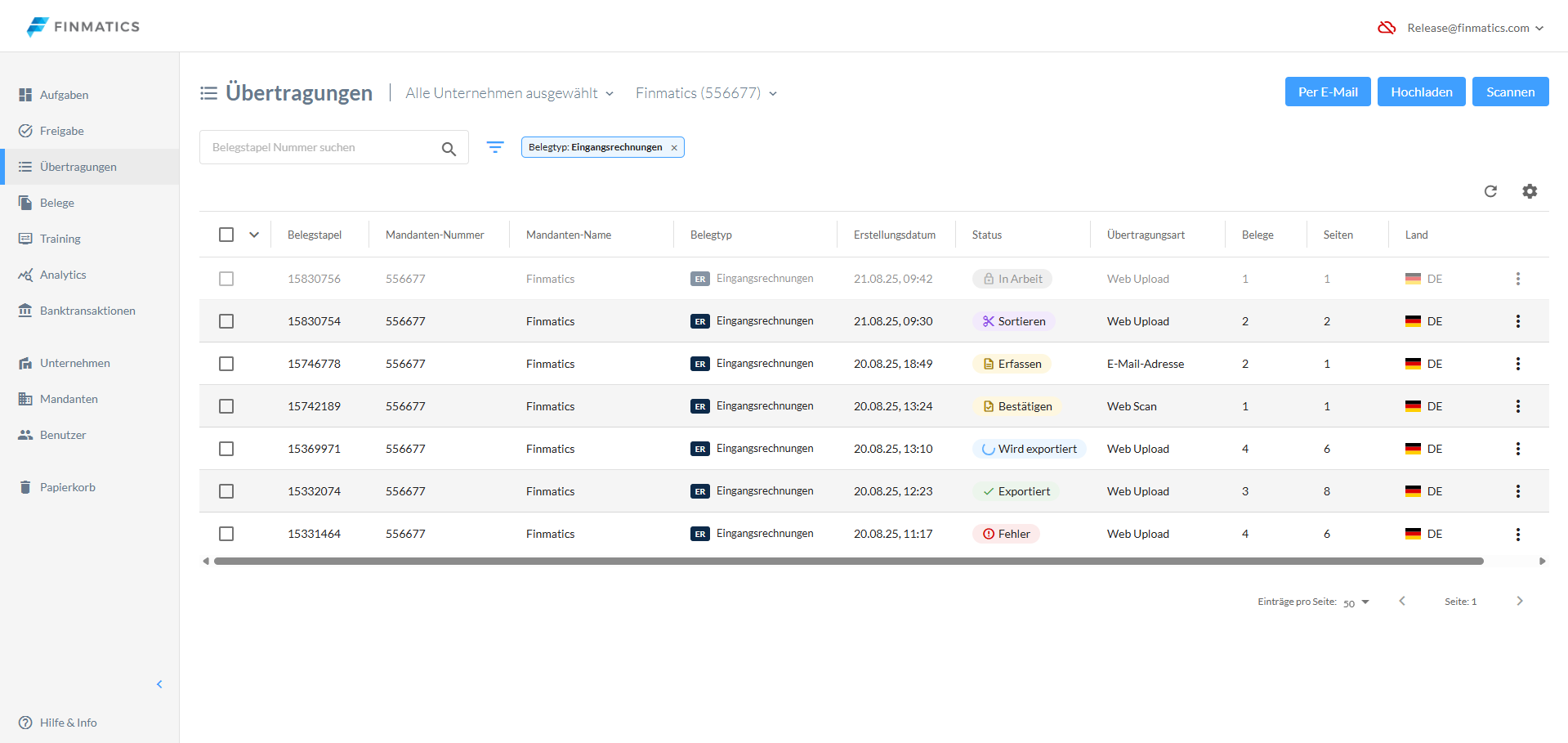Open Unternehmen in sidebar
Viewport: 1568px width, 743px height.
click(90, 363)
